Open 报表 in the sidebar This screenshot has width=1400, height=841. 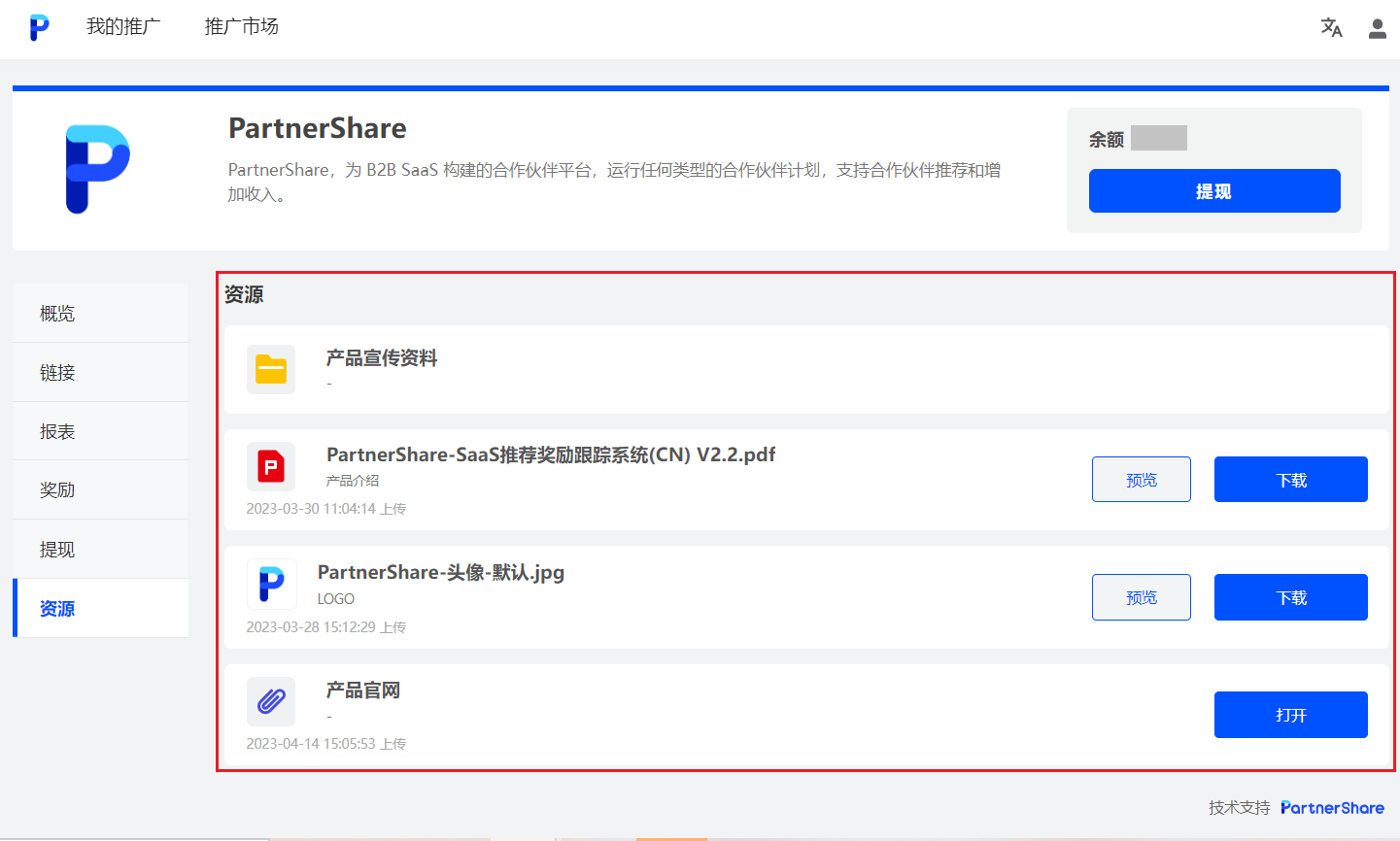pyautogui.click(x=100, y=431)
